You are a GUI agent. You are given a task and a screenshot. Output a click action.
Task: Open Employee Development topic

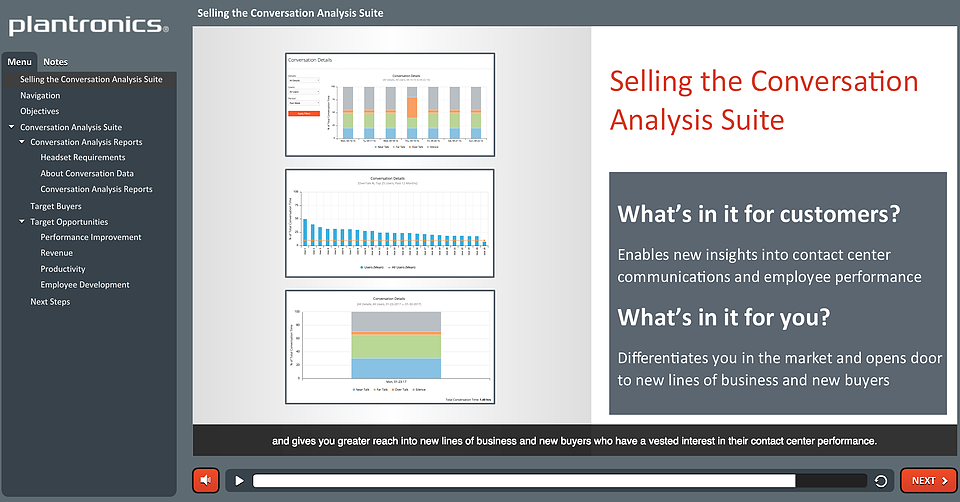coord(84,285)
